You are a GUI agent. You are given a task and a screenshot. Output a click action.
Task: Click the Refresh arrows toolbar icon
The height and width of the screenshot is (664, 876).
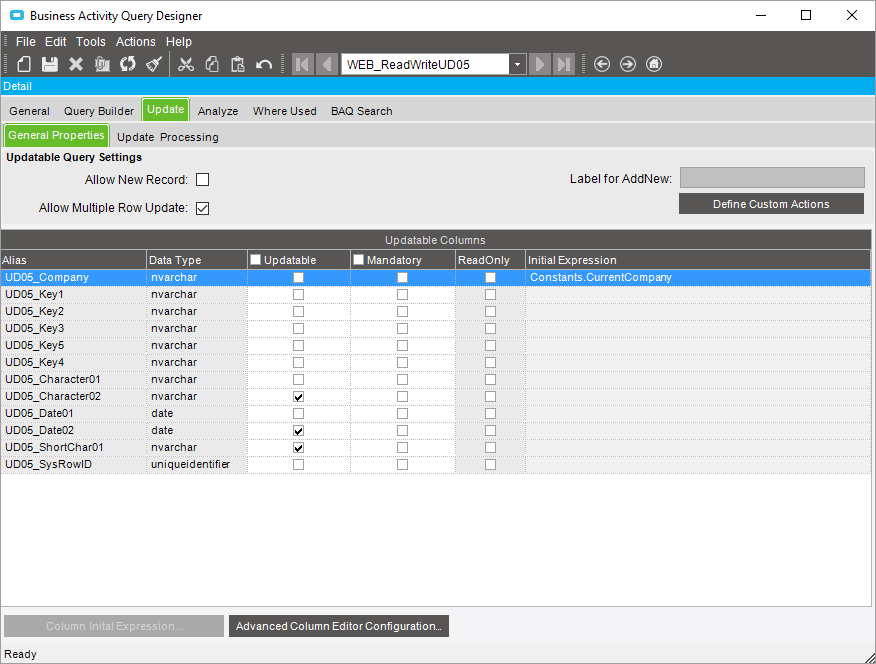click(x=128, y=64)
